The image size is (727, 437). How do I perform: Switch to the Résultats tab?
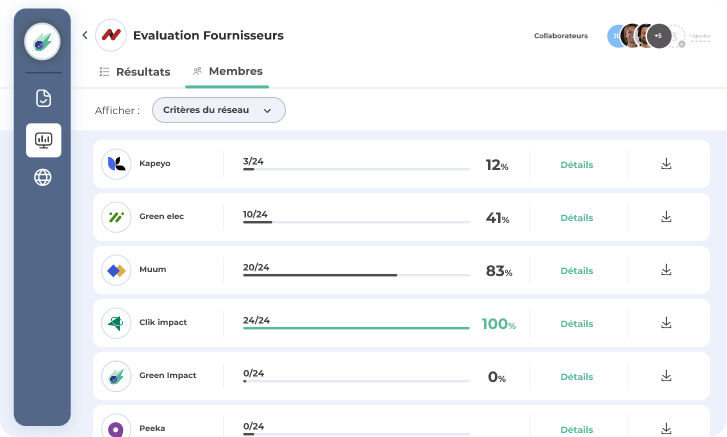click(135, 72)
